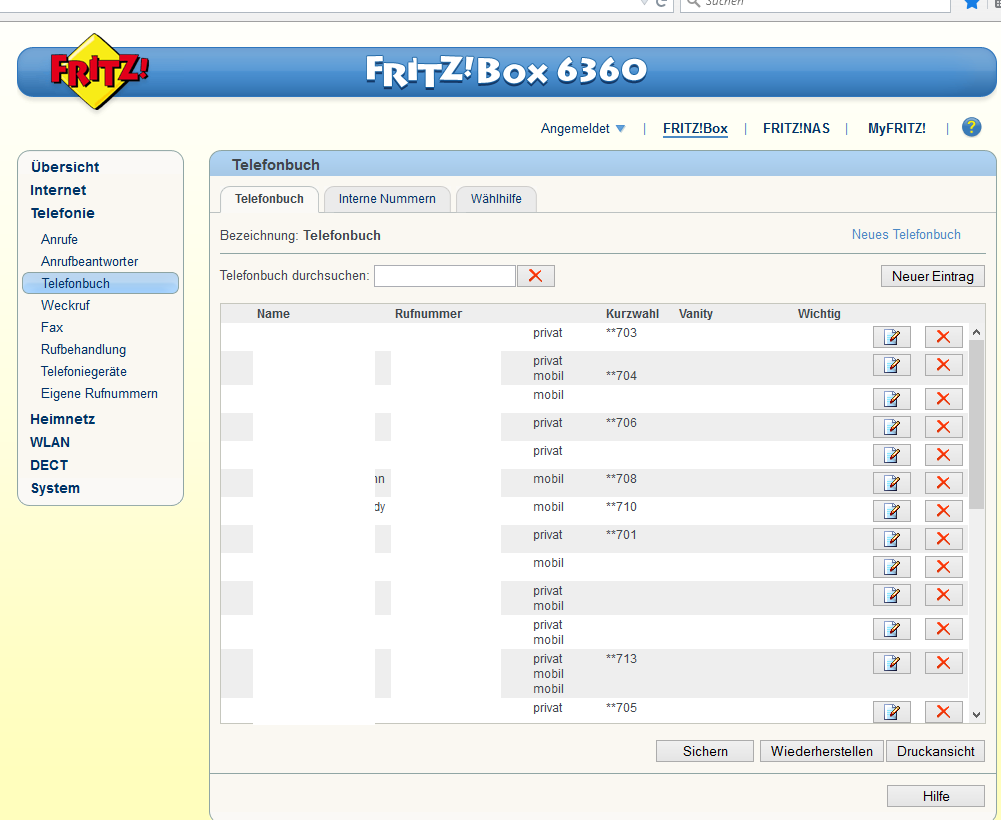The image size is (1001, 820).
Task: Delete the entry with Kurzwahl **710
Action: (943, 511)
